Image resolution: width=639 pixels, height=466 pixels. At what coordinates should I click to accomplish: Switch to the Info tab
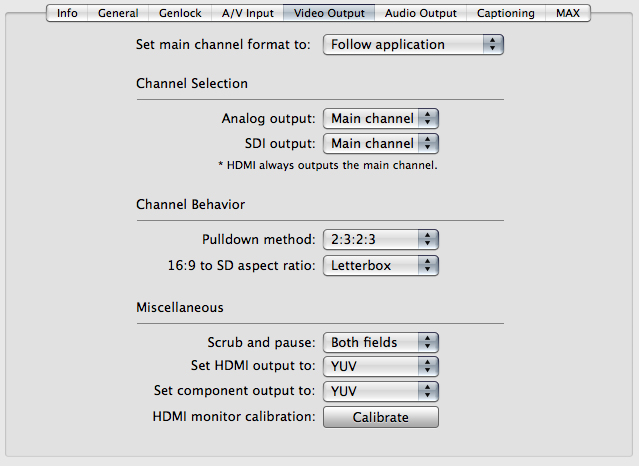(x=67, y=13)
